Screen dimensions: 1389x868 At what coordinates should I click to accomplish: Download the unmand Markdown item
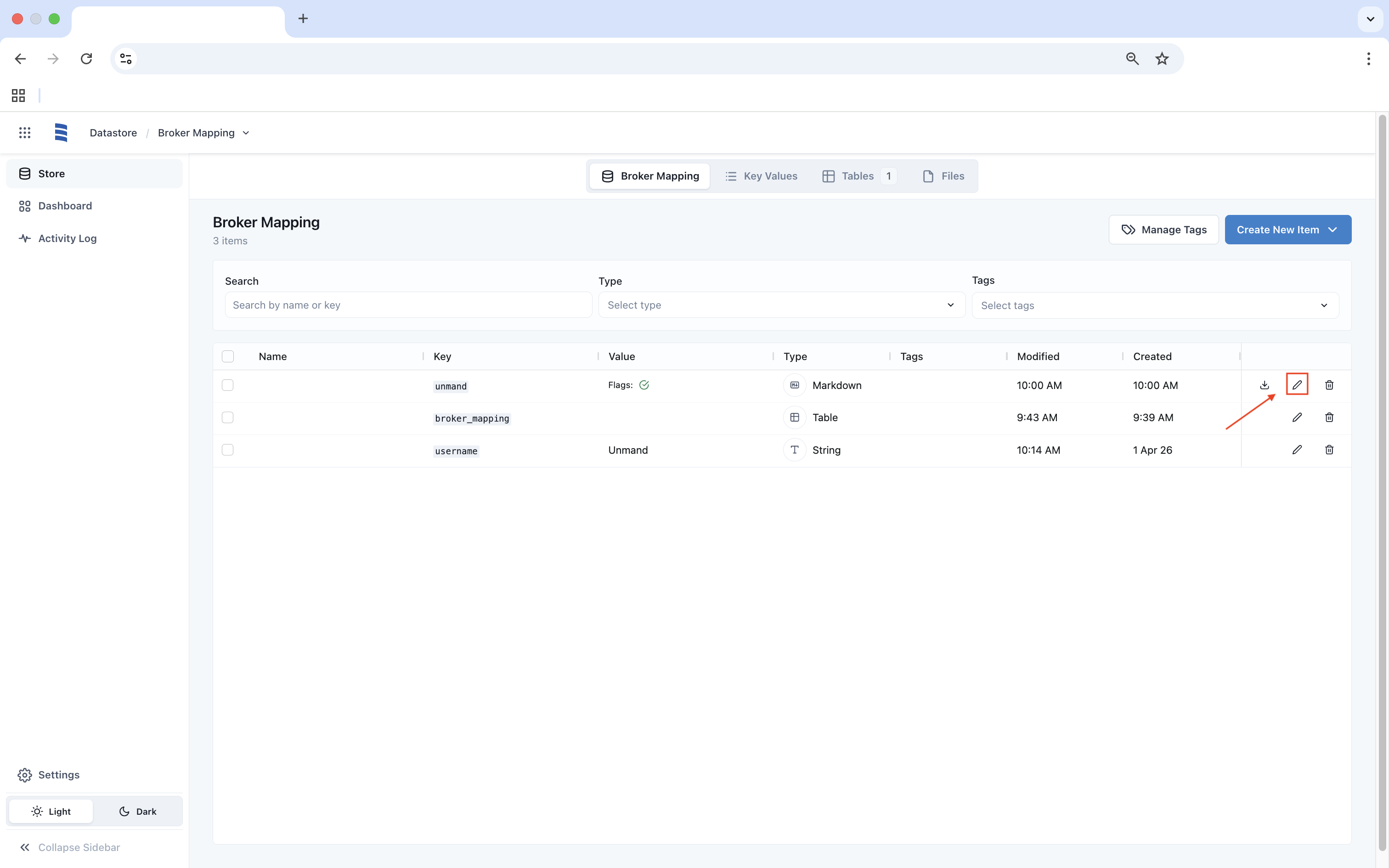tap(1265, 385)
